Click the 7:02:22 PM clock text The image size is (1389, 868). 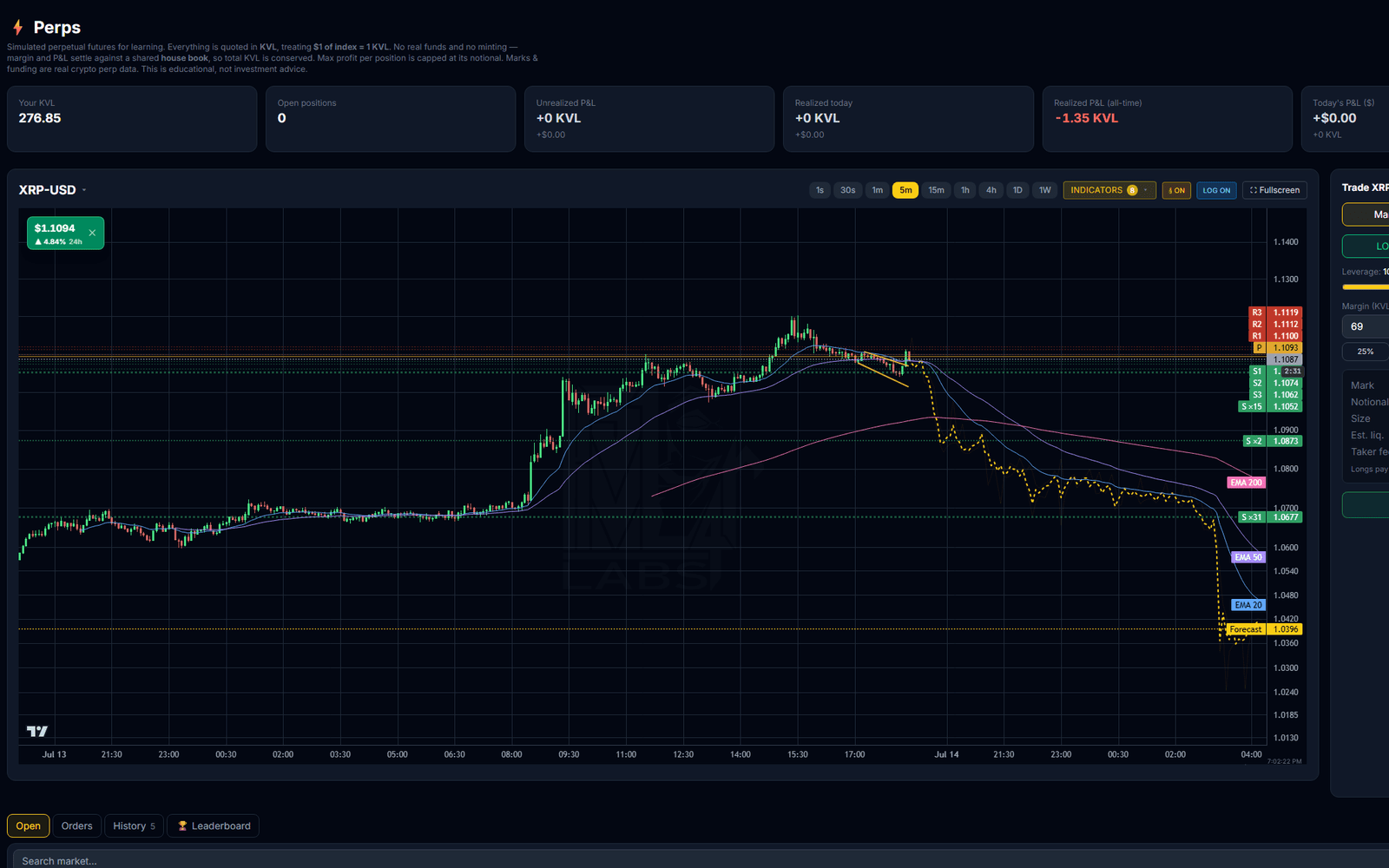(1284, 761)
